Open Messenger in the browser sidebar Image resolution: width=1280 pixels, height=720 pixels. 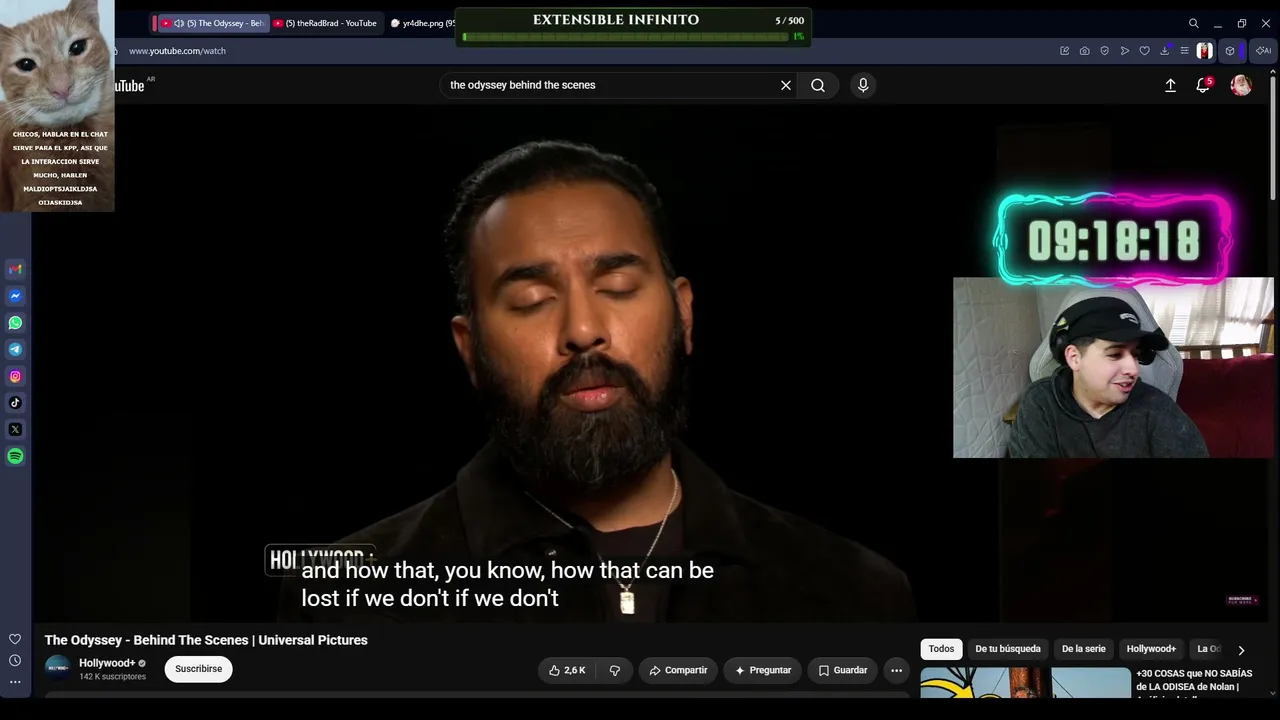(x=15, y=296)
